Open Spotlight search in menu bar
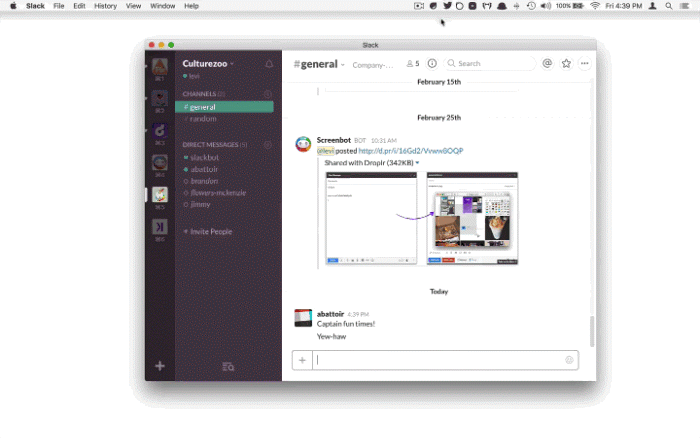Screen dimensions: 700x438 [x=668, y=6]
